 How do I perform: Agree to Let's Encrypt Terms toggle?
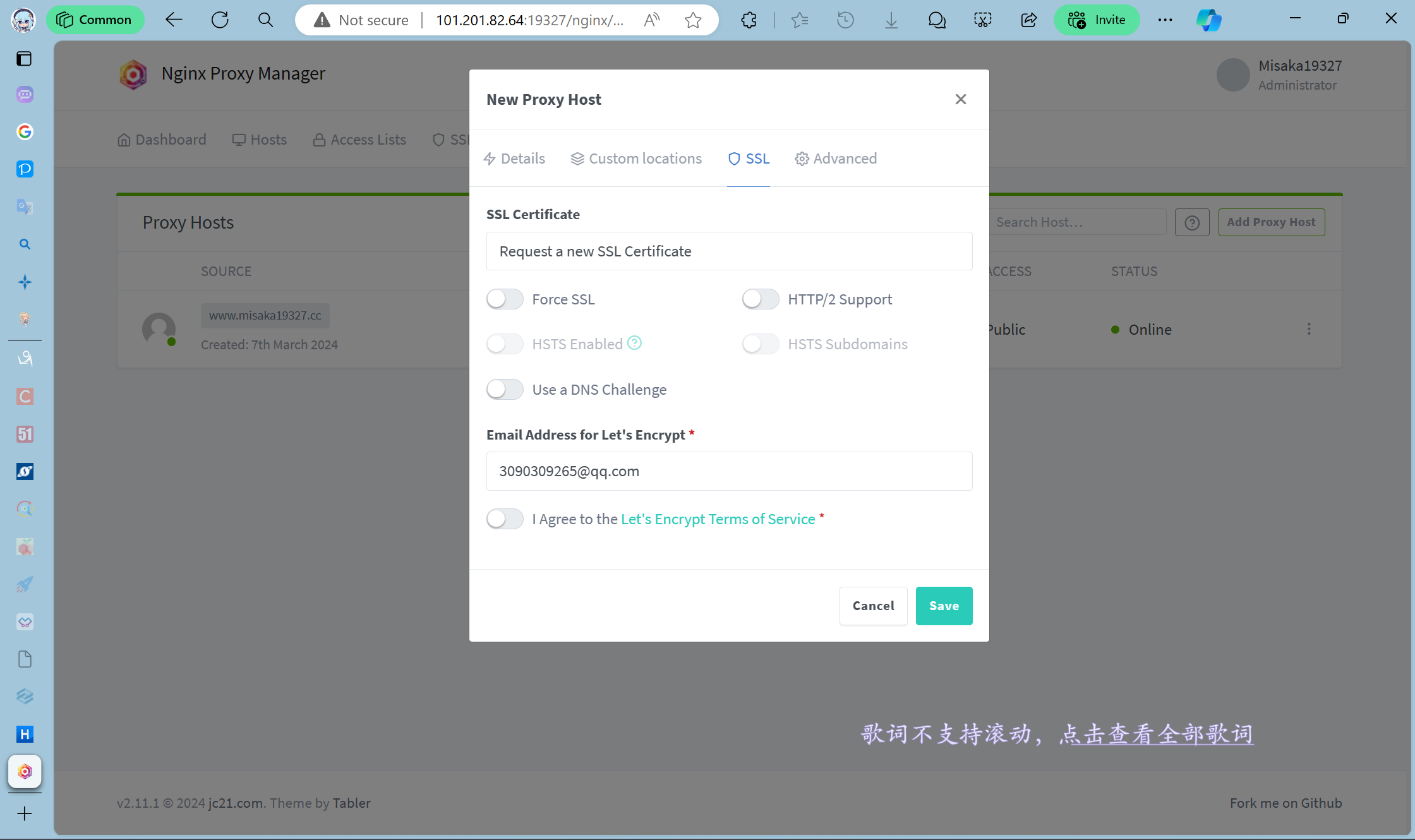click(505, 519)
